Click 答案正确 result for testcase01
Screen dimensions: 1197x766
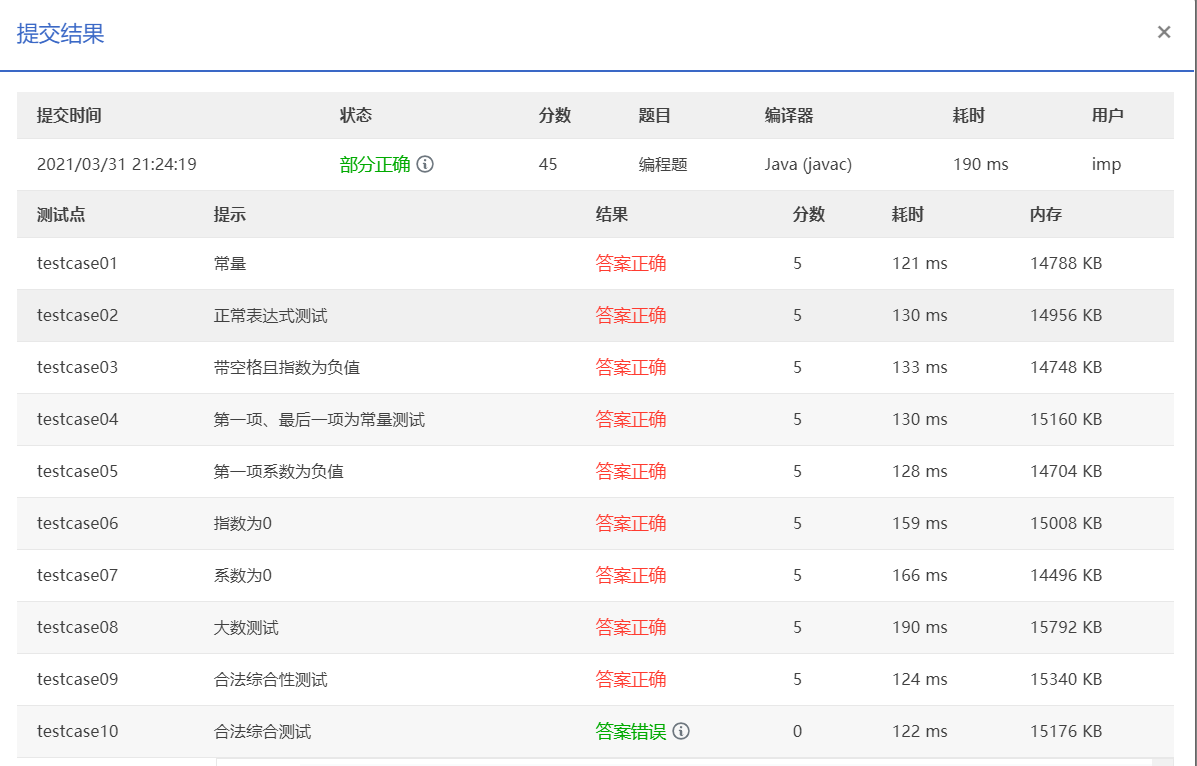pyautogui.click(x=631, y=263)
